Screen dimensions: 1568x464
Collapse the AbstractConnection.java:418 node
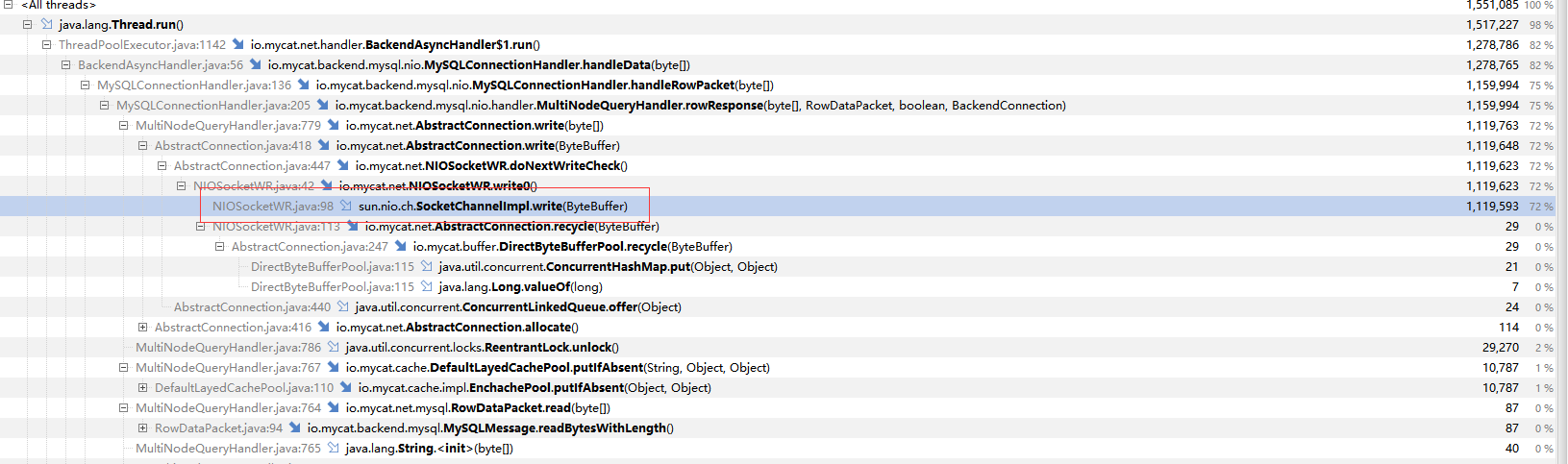142,146
